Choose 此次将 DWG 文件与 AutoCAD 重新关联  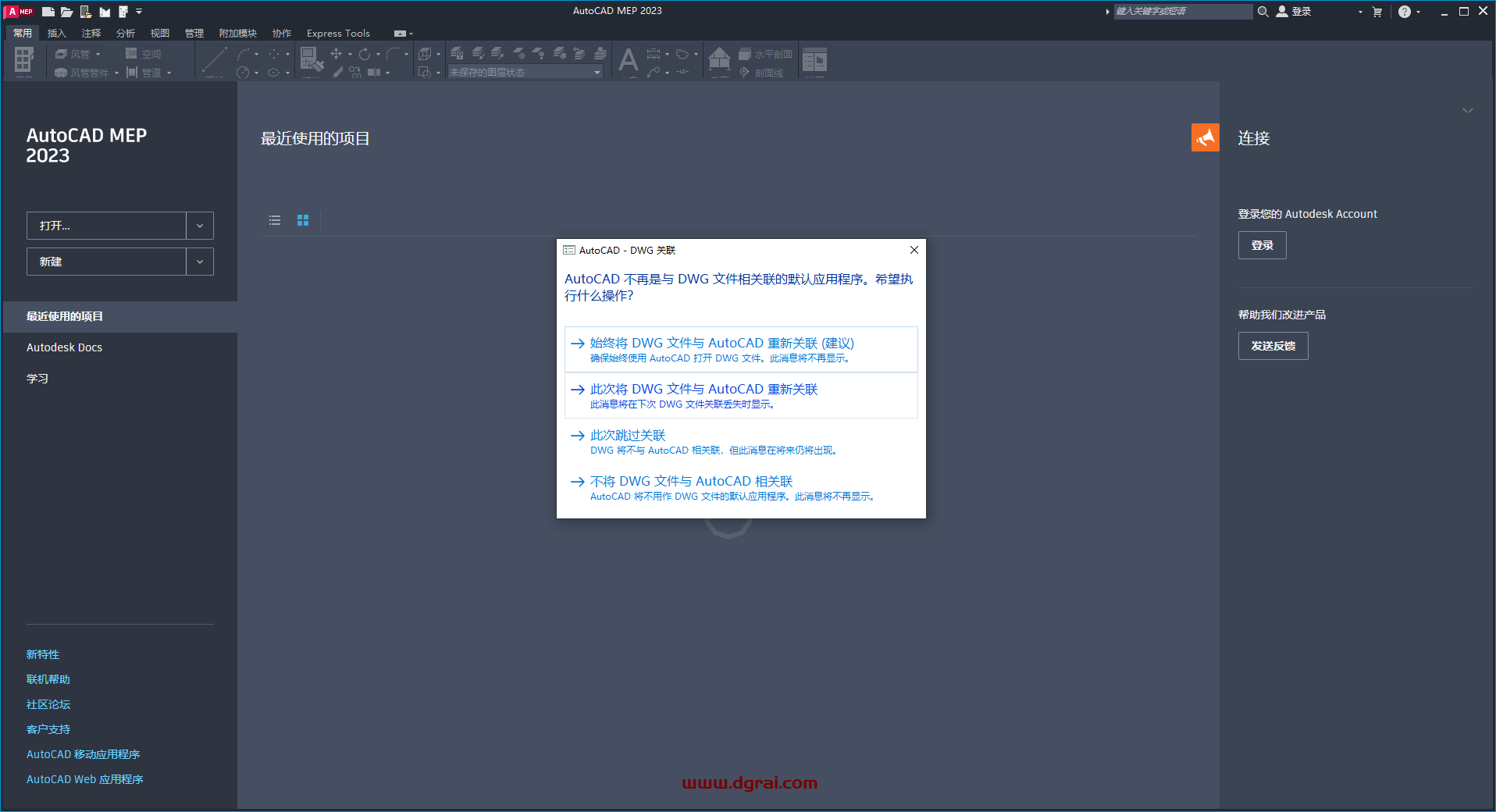(741, 396)
